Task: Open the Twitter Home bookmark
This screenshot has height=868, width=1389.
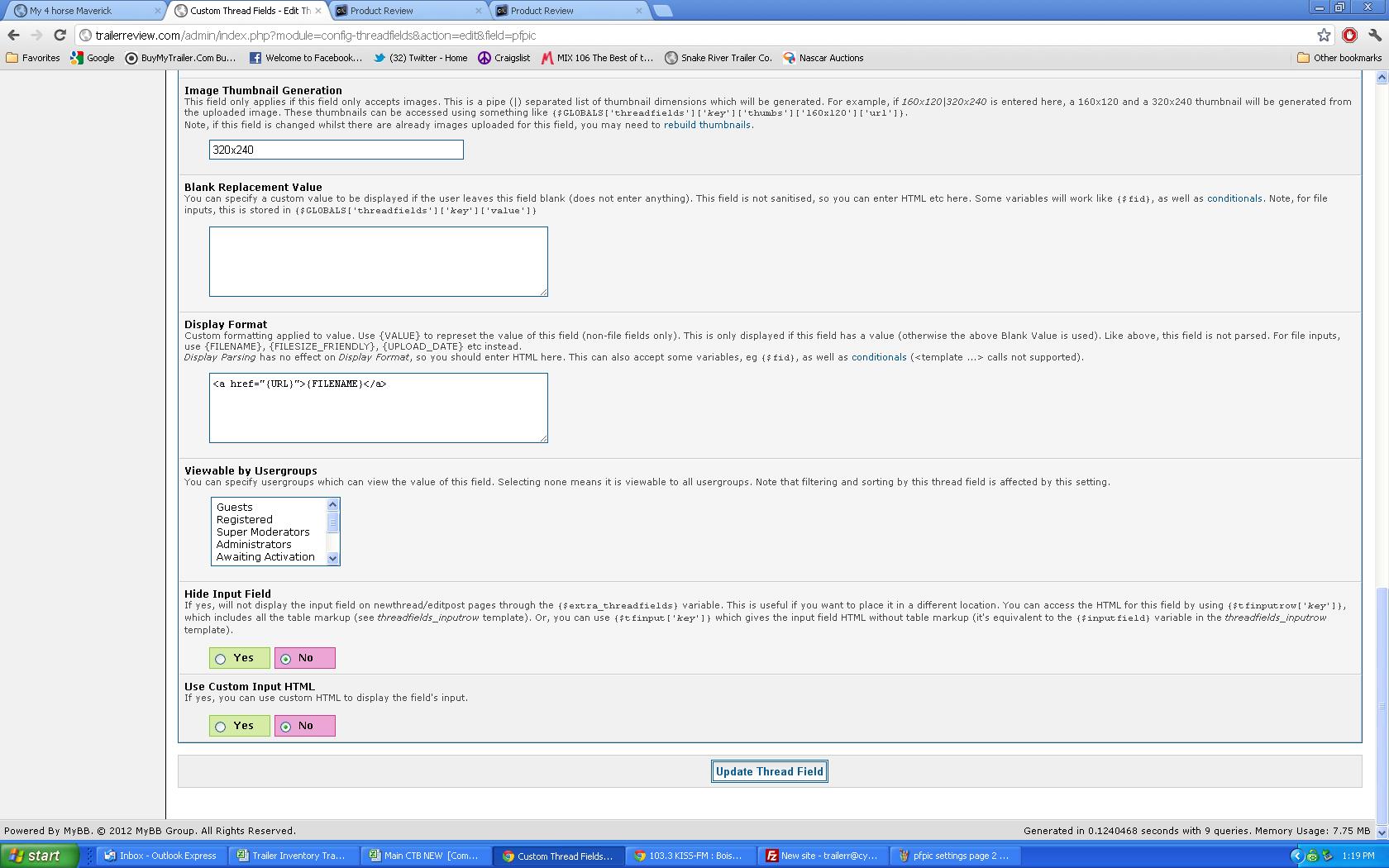Action: [420, 58]
